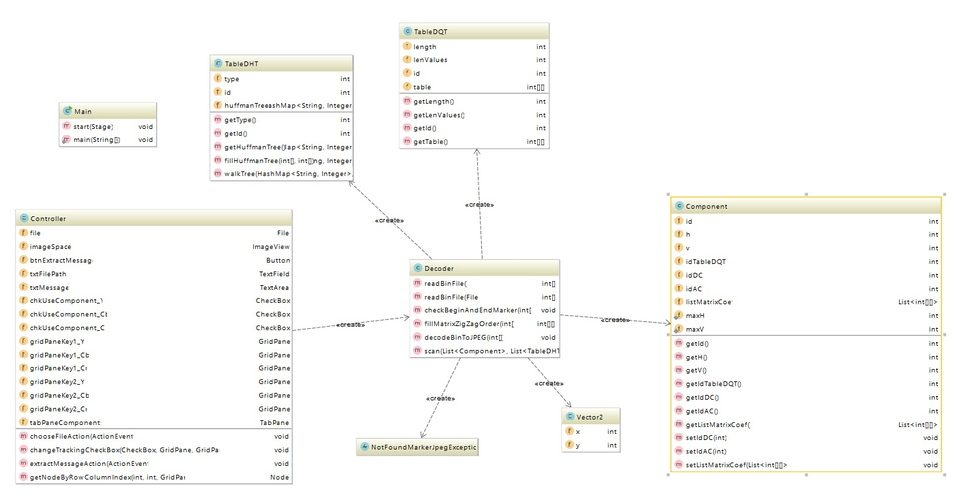Viewport: 970px width, 500px height.
Task: Click the maxH static field row
Action: point(807,316)
